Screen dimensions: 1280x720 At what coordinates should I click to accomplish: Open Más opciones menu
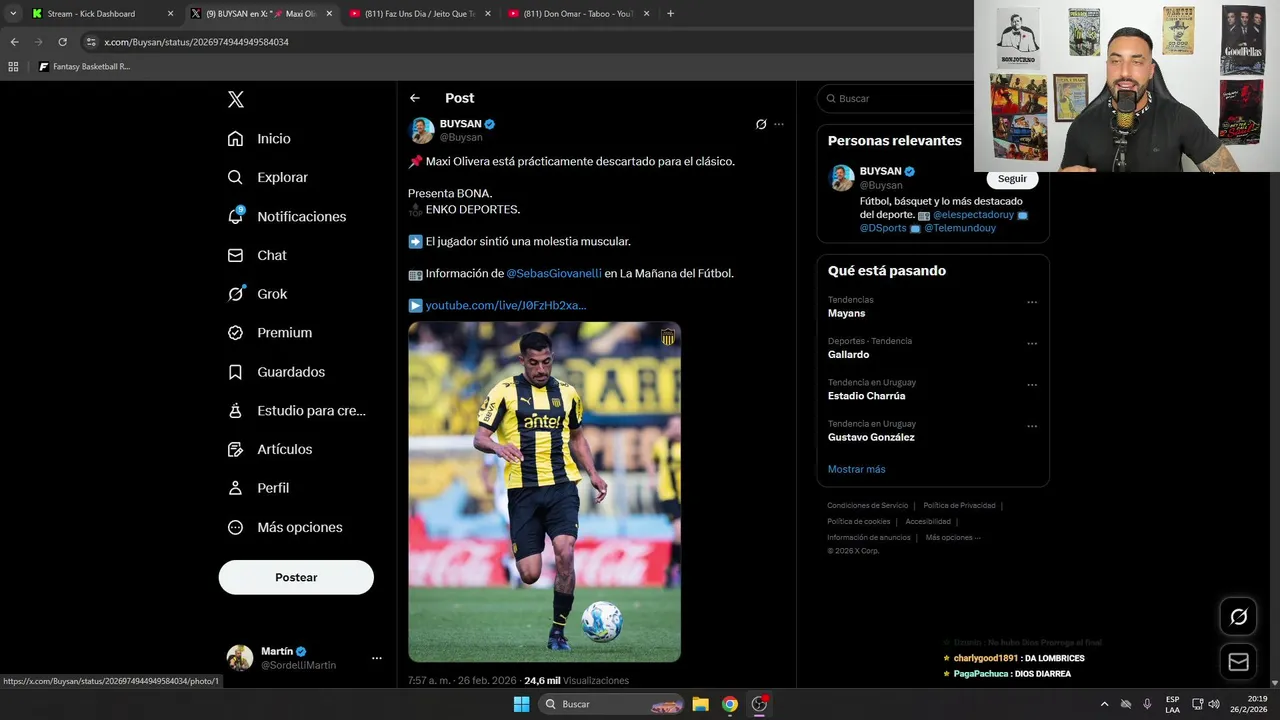285,527
